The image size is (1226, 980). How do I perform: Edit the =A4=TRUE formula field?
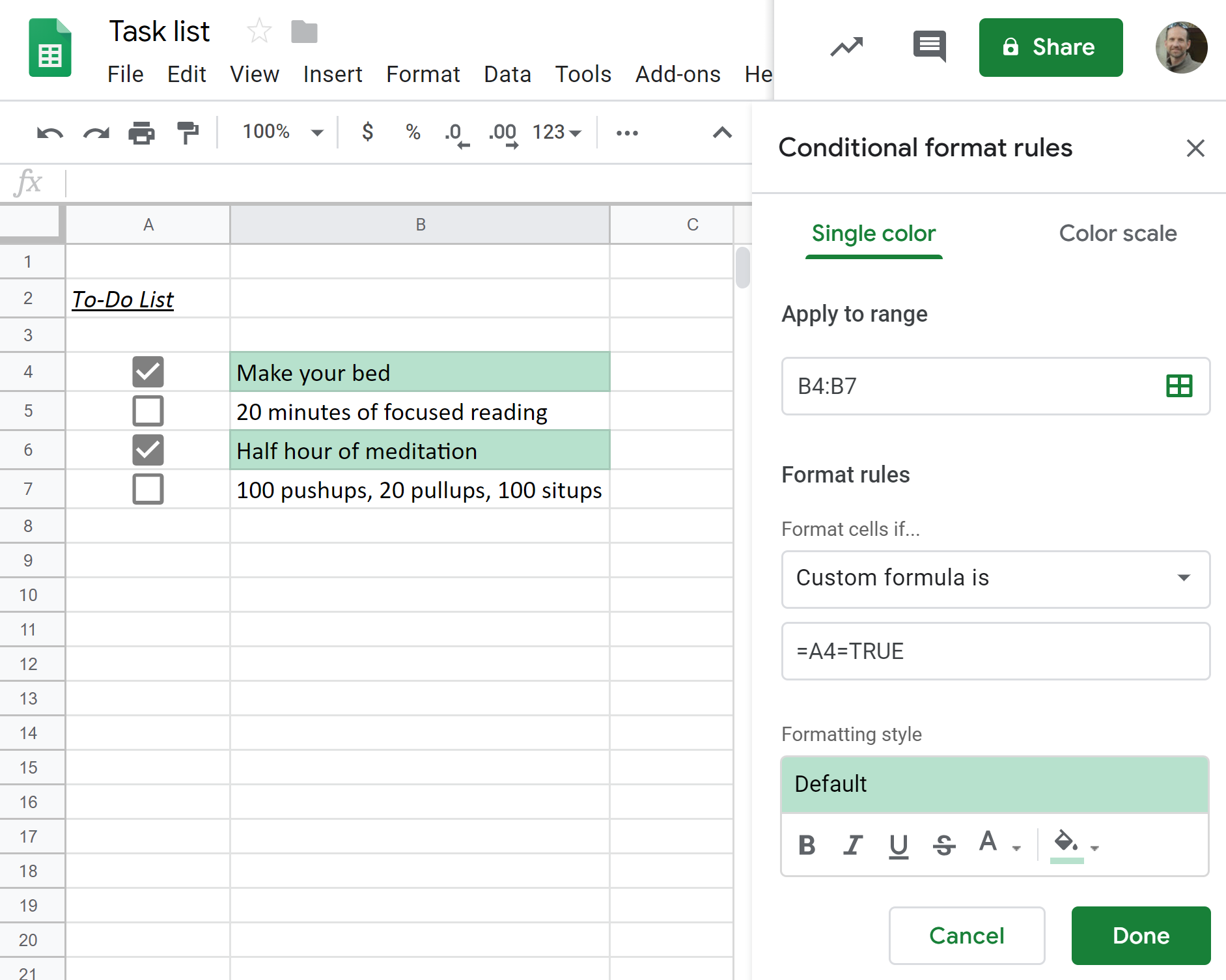click(x=996, y=651)
